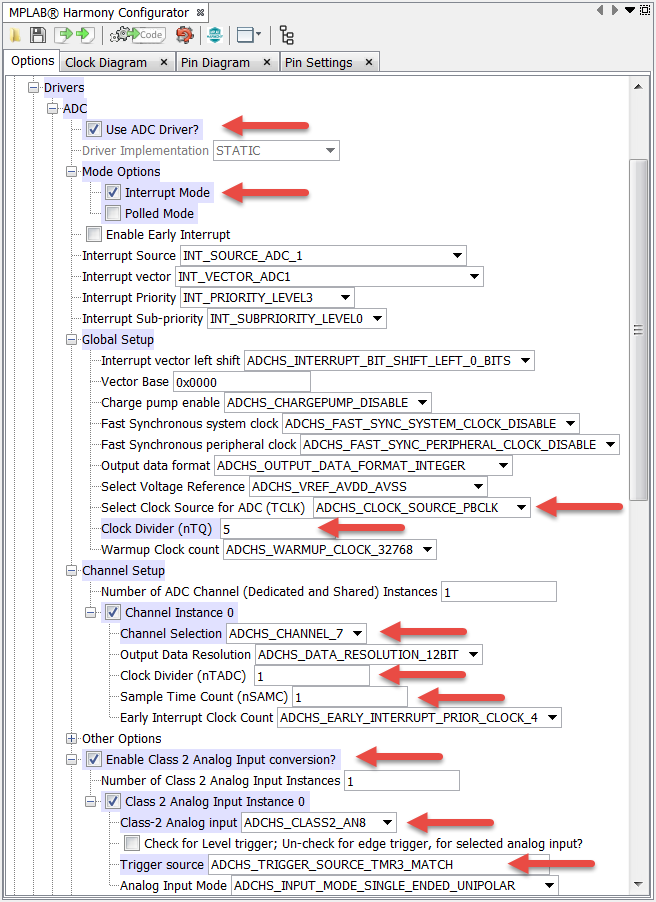Click the red gear icon in toolbar
This screenshot has width=656, height=902.
point(184,35)
